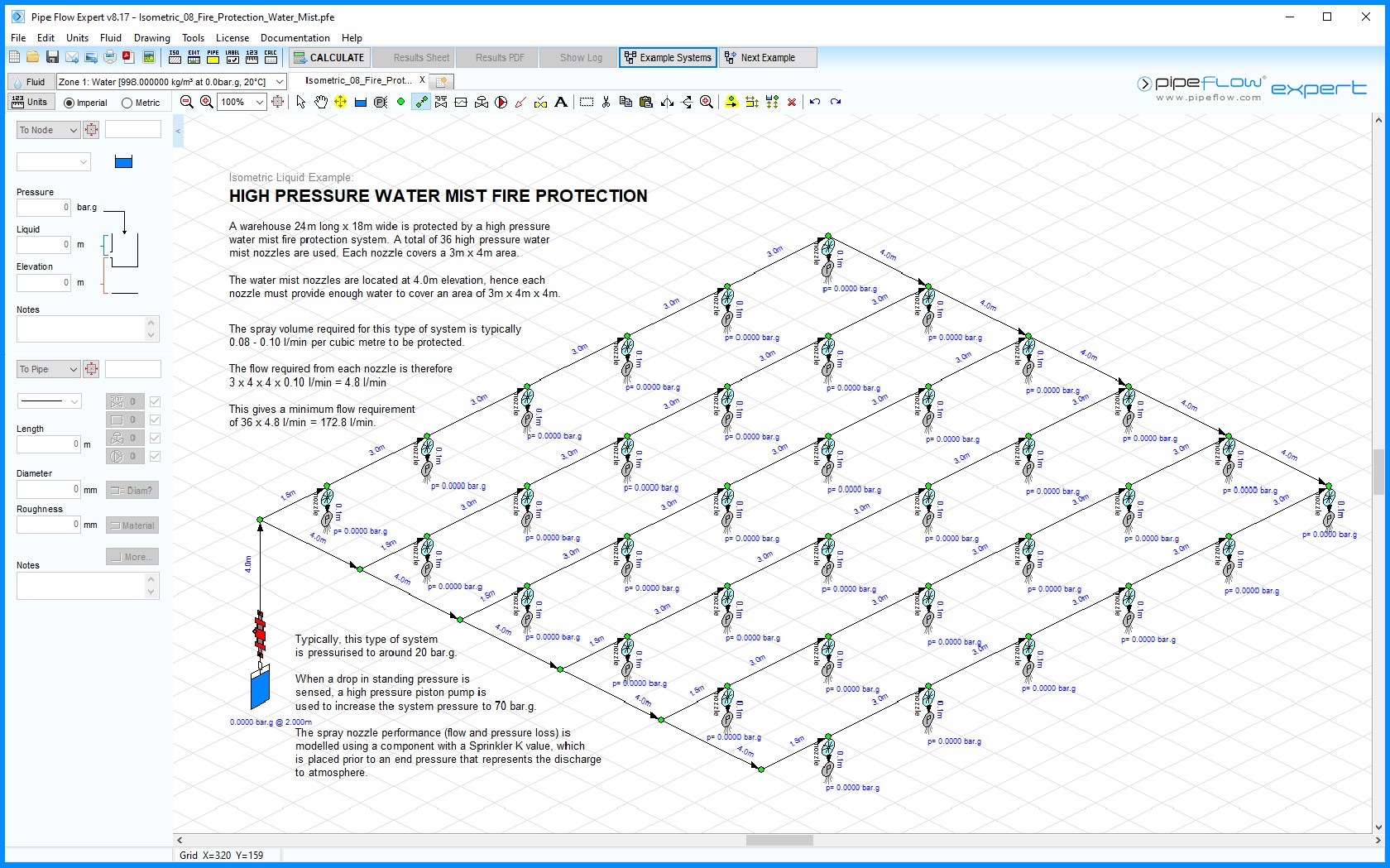Select the add text label tool

point(561,102)
